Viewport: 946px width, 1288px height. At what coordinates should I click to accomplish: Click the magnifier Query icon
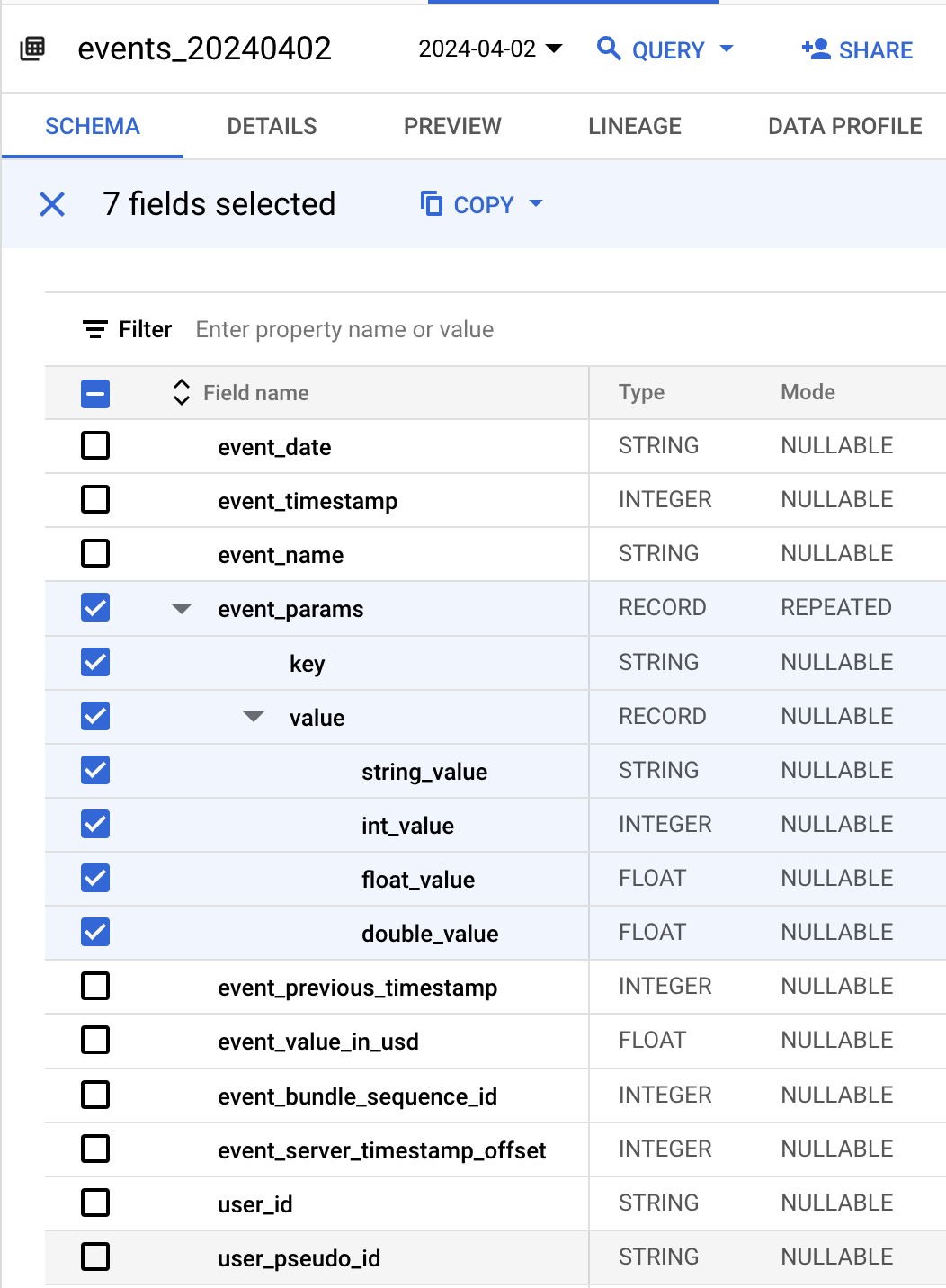(609, 49)
